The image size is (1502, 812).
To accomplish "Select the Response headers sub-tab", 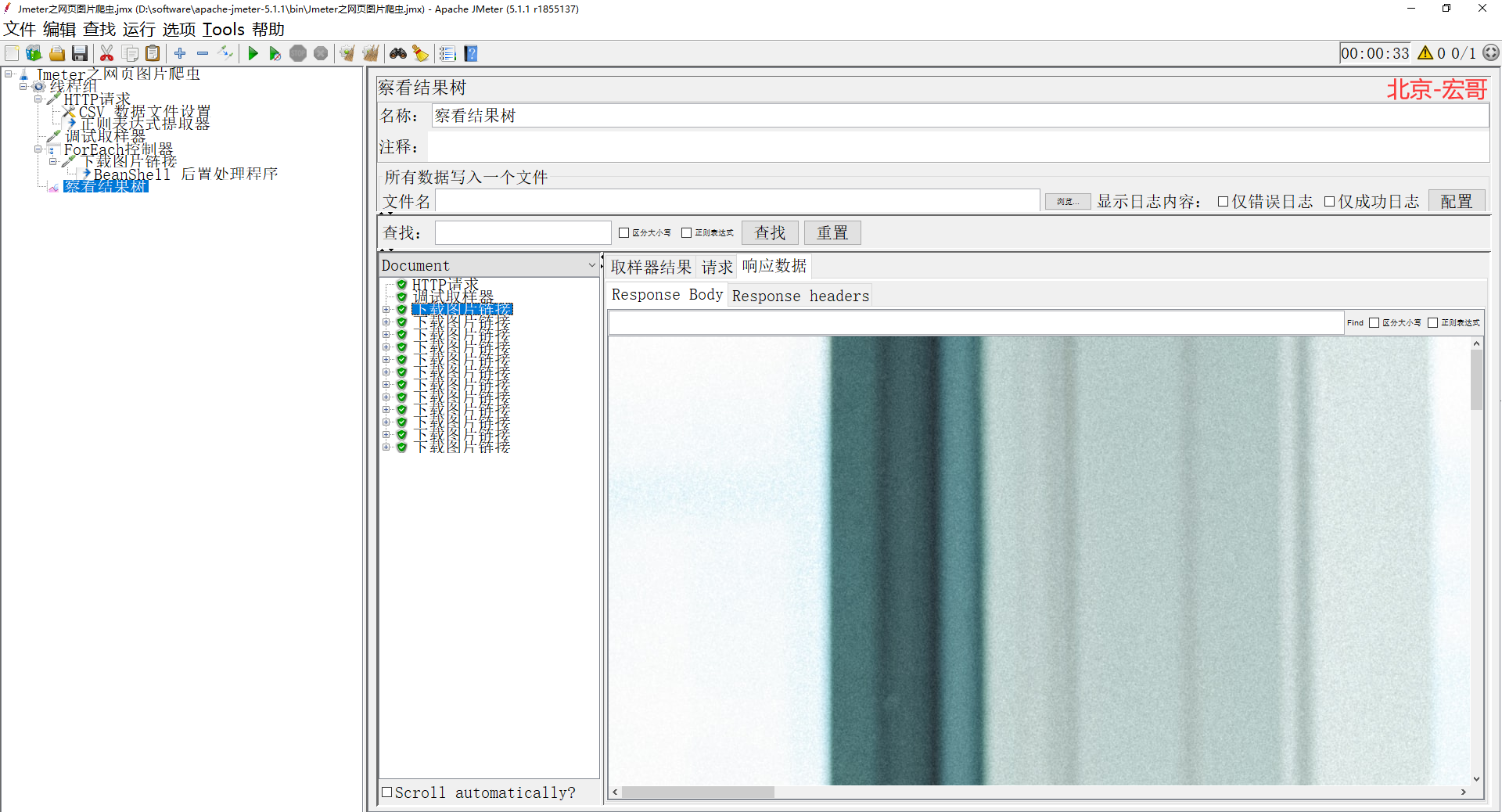I will coord(800,296).
